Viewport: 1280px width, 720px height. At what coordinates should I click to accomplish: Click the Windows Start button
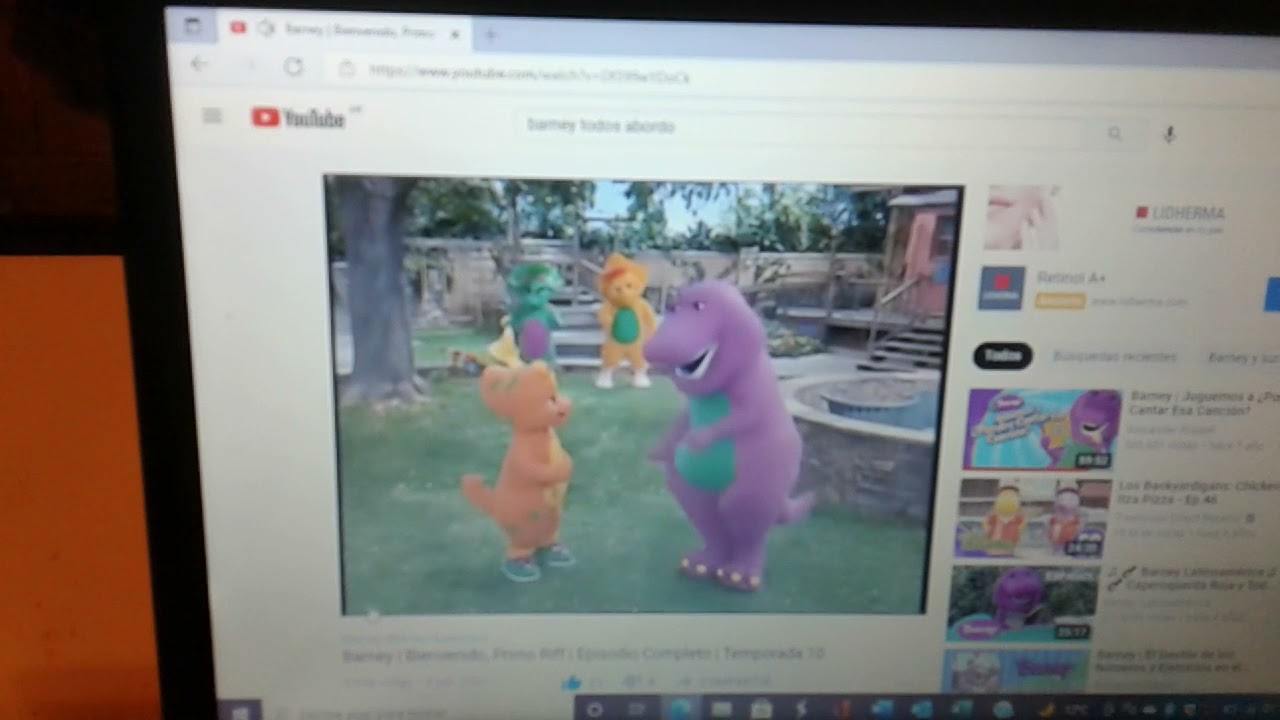(242, 712)
